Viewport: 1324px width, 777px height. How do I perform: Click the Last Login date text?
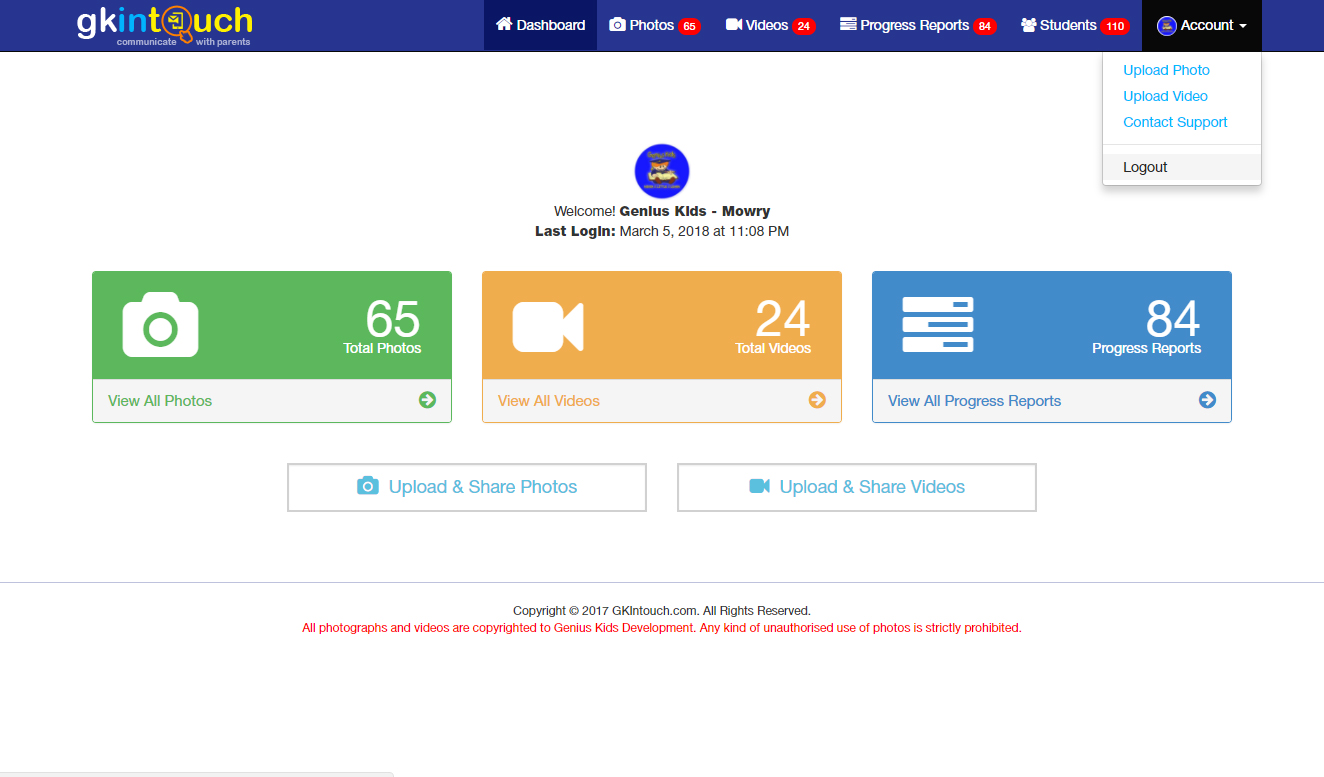tap(662, 231)
